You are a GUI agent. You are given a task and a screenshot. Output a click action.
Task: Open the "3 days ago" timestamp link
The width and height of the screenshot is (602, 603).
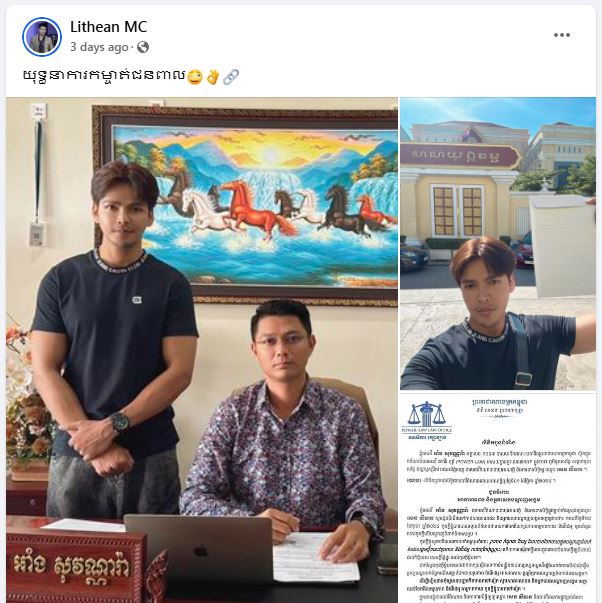99,47
